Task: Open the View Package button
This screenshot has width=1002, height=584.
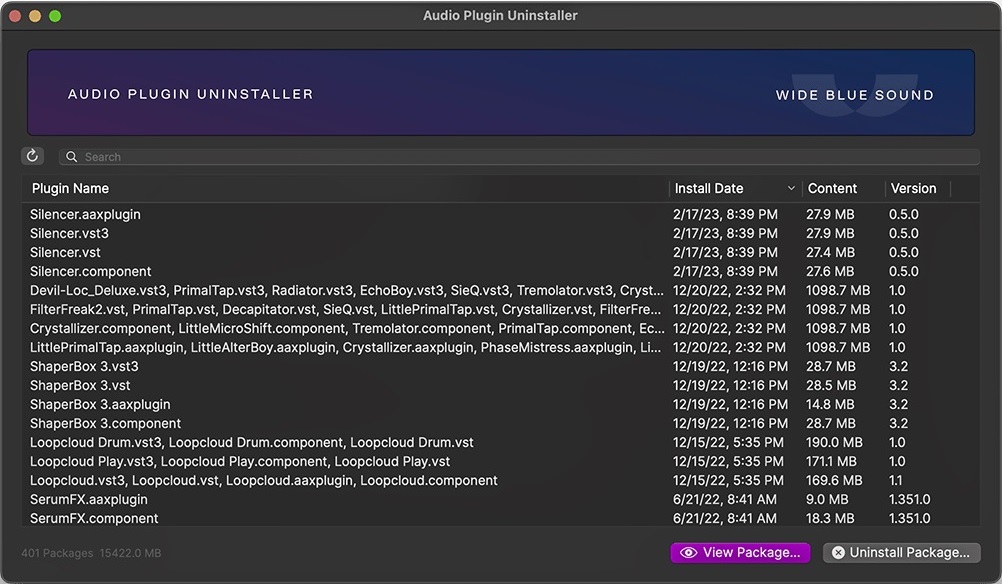Action: point(741,553)
